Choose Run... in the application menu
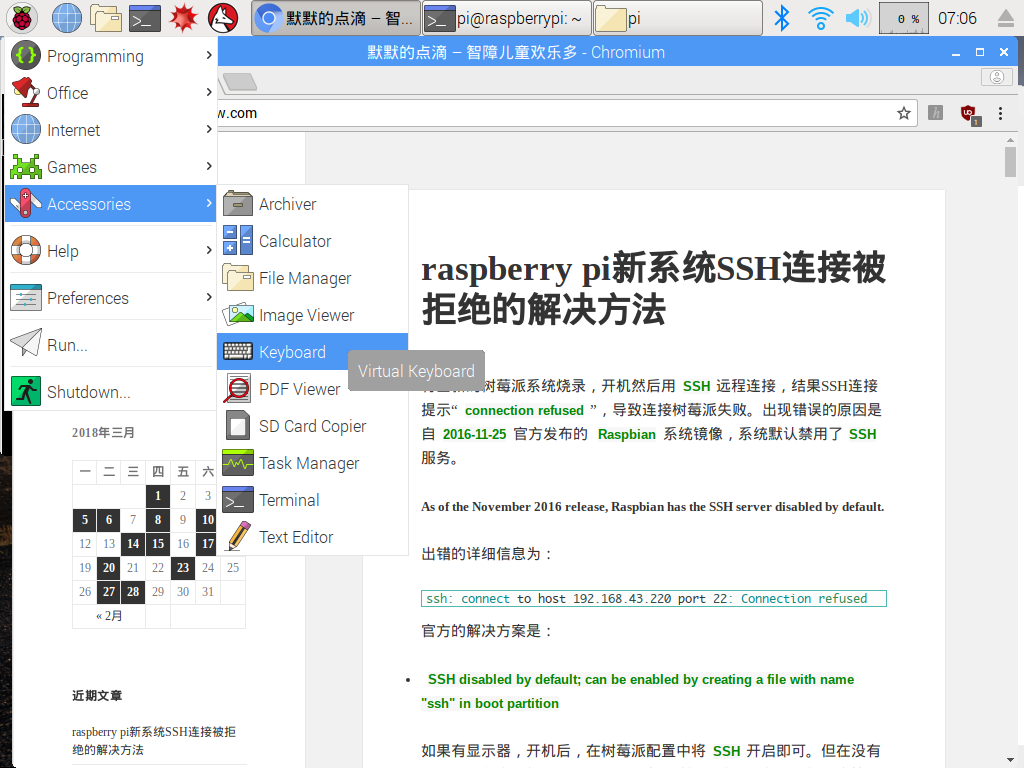1024x768 pixels. (x=67, y=345)
